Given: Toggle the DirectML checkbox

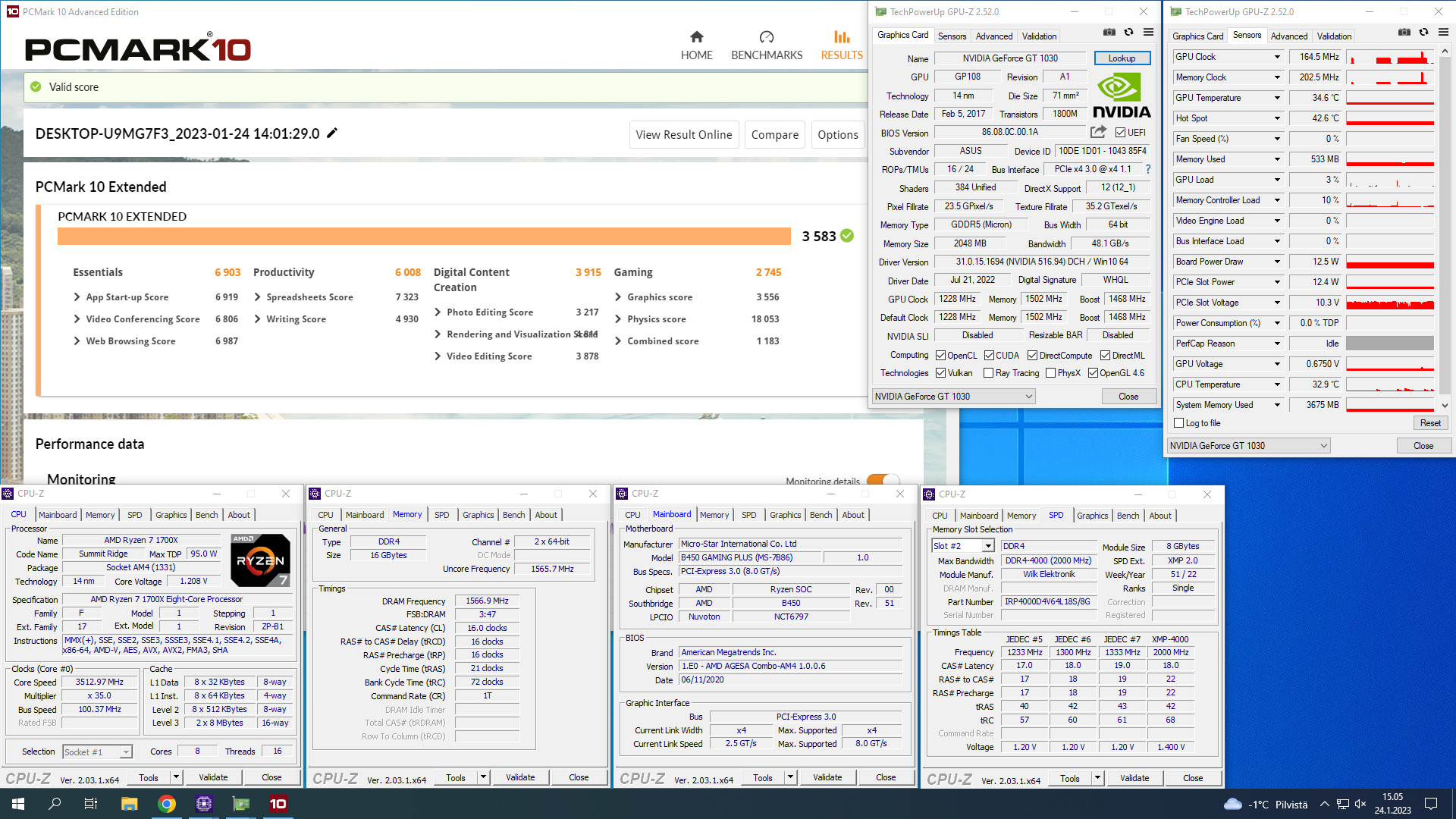Looking at the screenshot, I should [1105, 356].
